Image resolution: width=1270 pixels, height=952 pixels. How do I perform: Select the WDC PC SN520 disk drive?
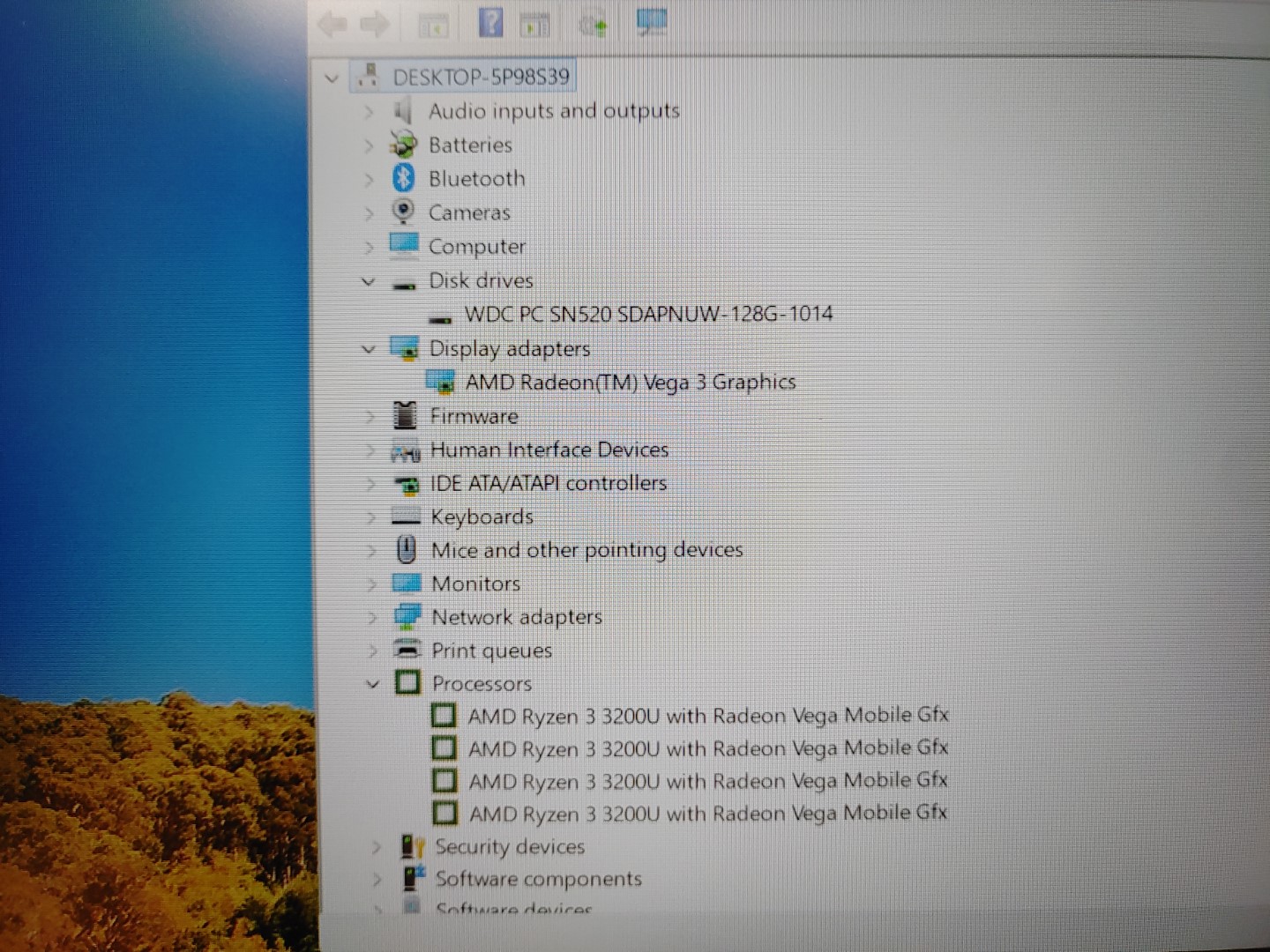coord(647,315)
